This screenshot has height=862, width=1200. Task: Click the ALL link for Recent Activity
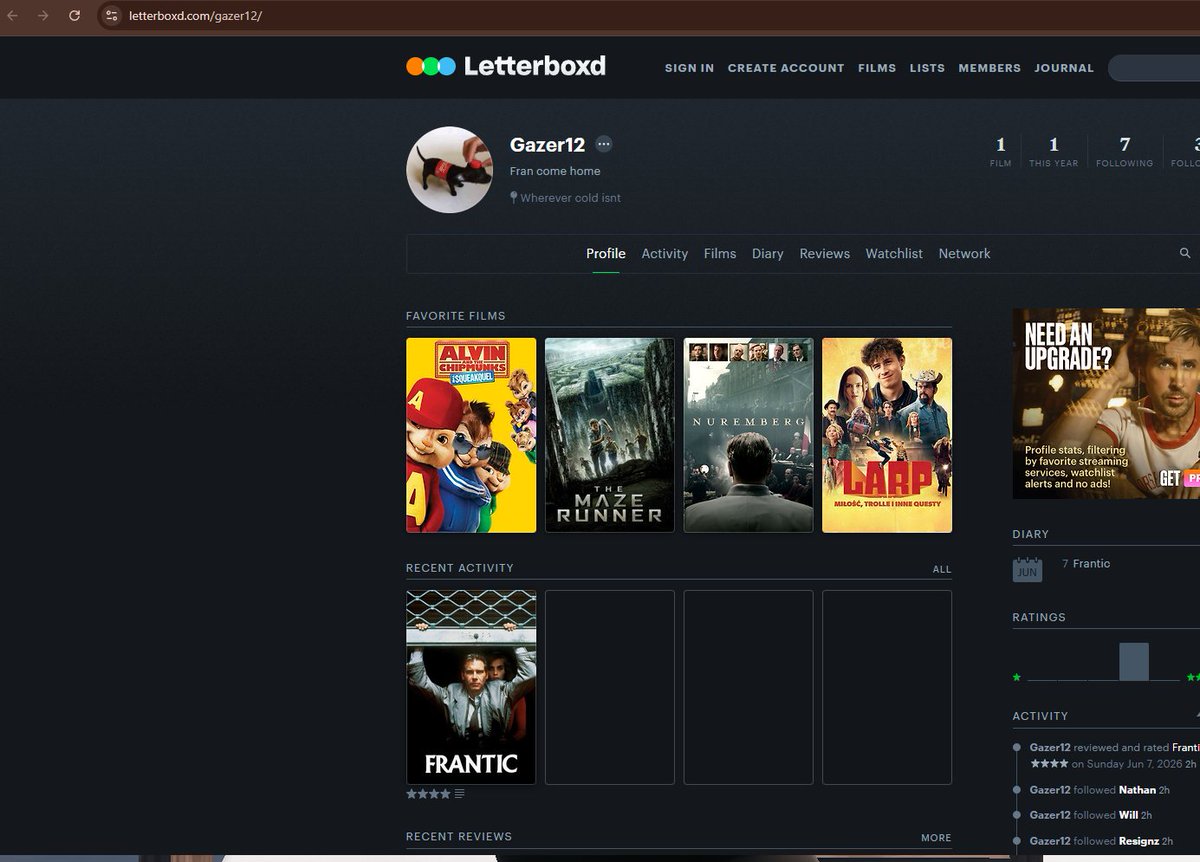pos(942,569)
